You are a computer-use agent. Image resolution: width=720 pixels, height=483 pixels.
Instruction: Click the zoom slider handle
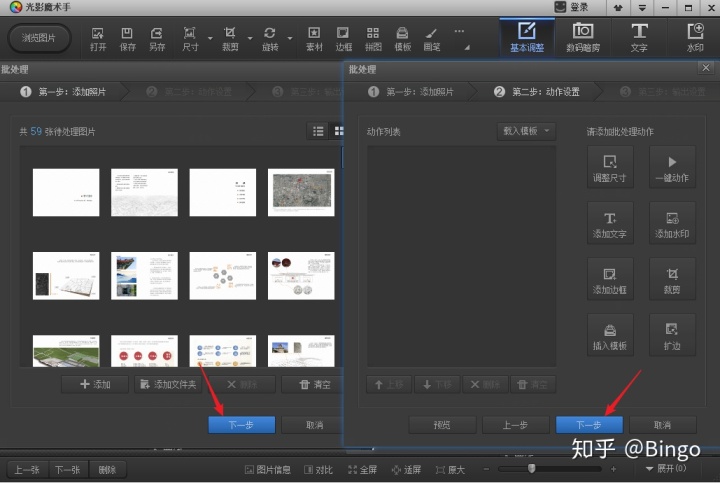pos(531,468)
